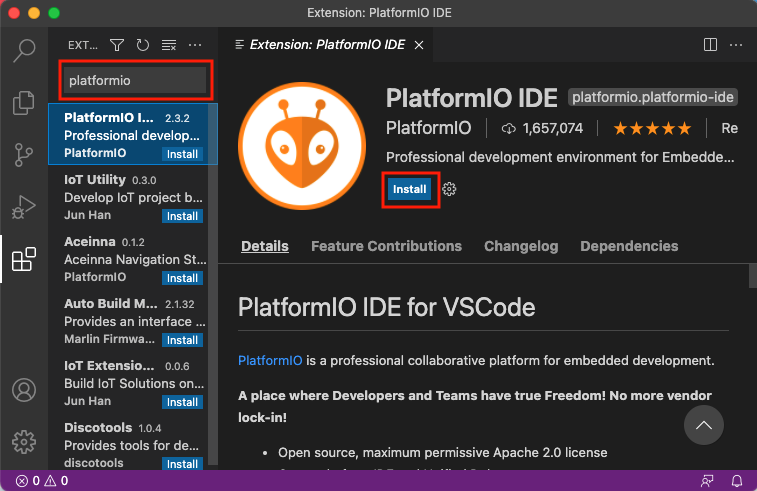
Task: Switch to the Feature Contributions tab
Action: coord(386,246)
